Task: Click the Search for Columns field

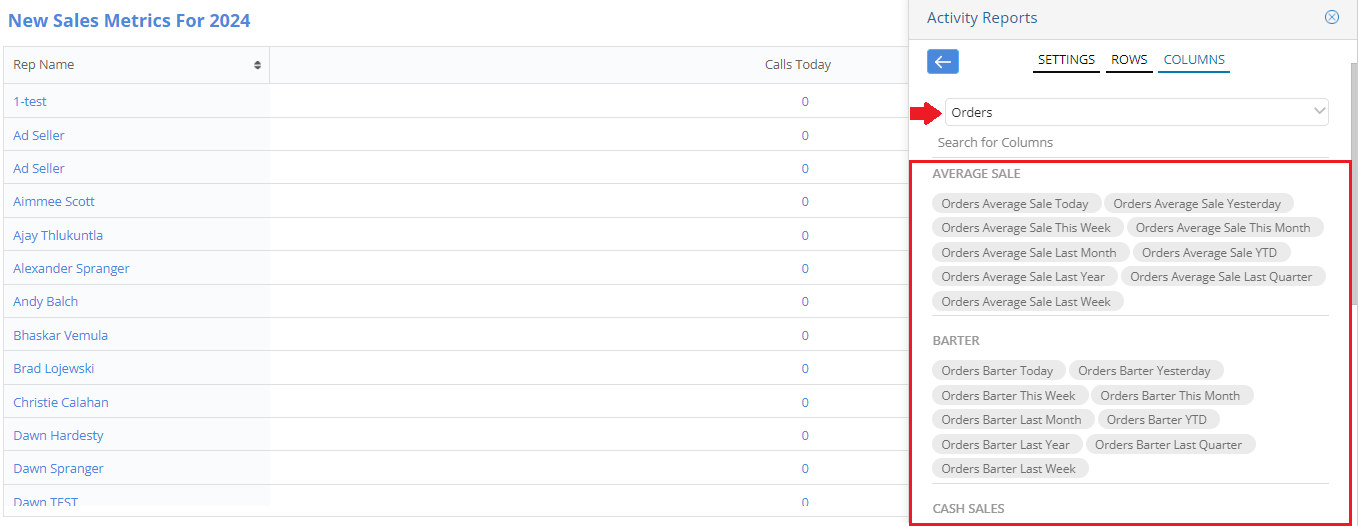Action: click(1130, 143)
